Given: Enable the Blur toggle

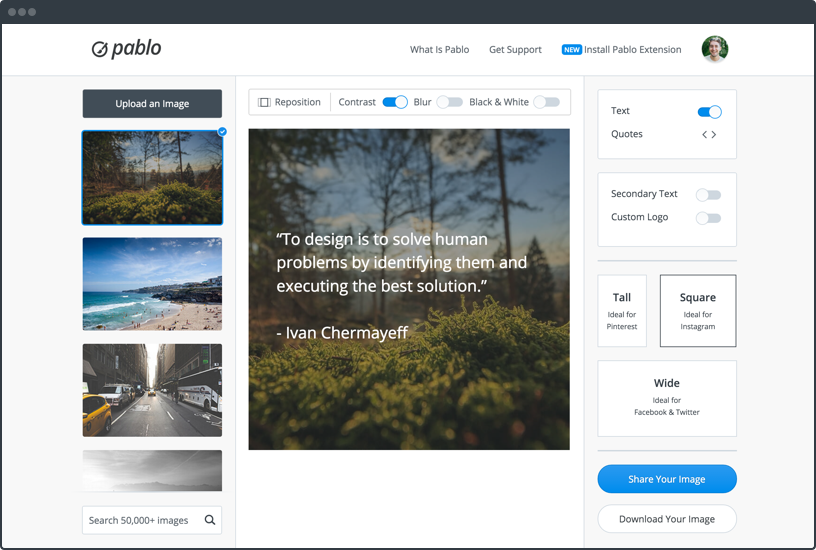Looking at the screenshot, I should coord(450,102).
